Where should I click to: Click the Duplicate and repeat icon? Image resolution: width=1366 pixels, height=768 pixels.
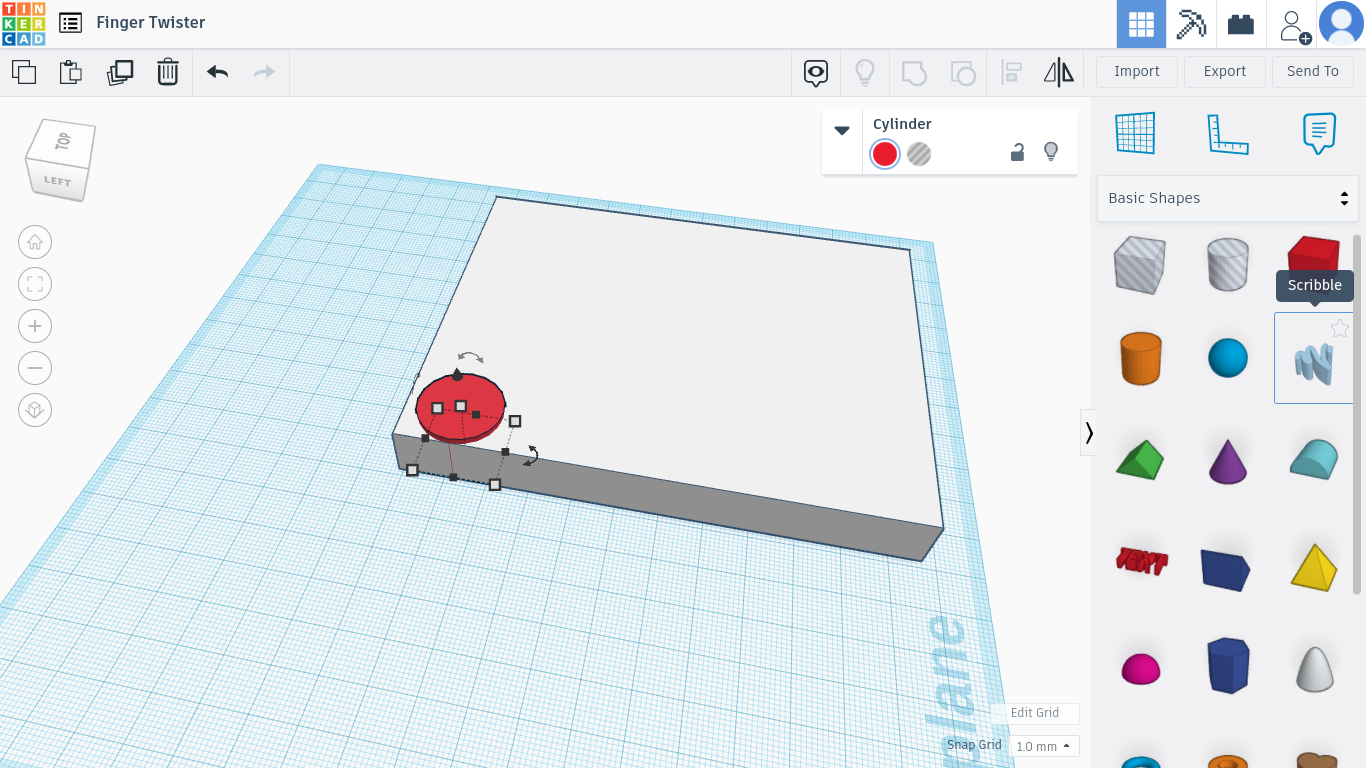point(120,72)
